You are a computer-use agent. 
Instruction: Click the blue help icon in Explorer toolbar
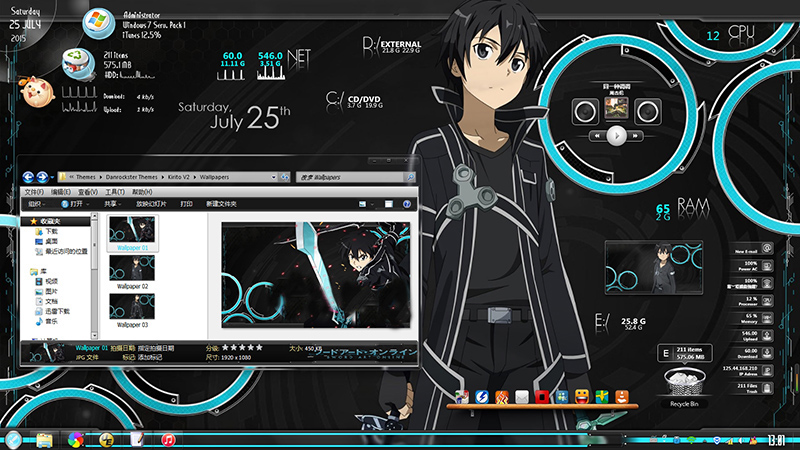[407, 204]
